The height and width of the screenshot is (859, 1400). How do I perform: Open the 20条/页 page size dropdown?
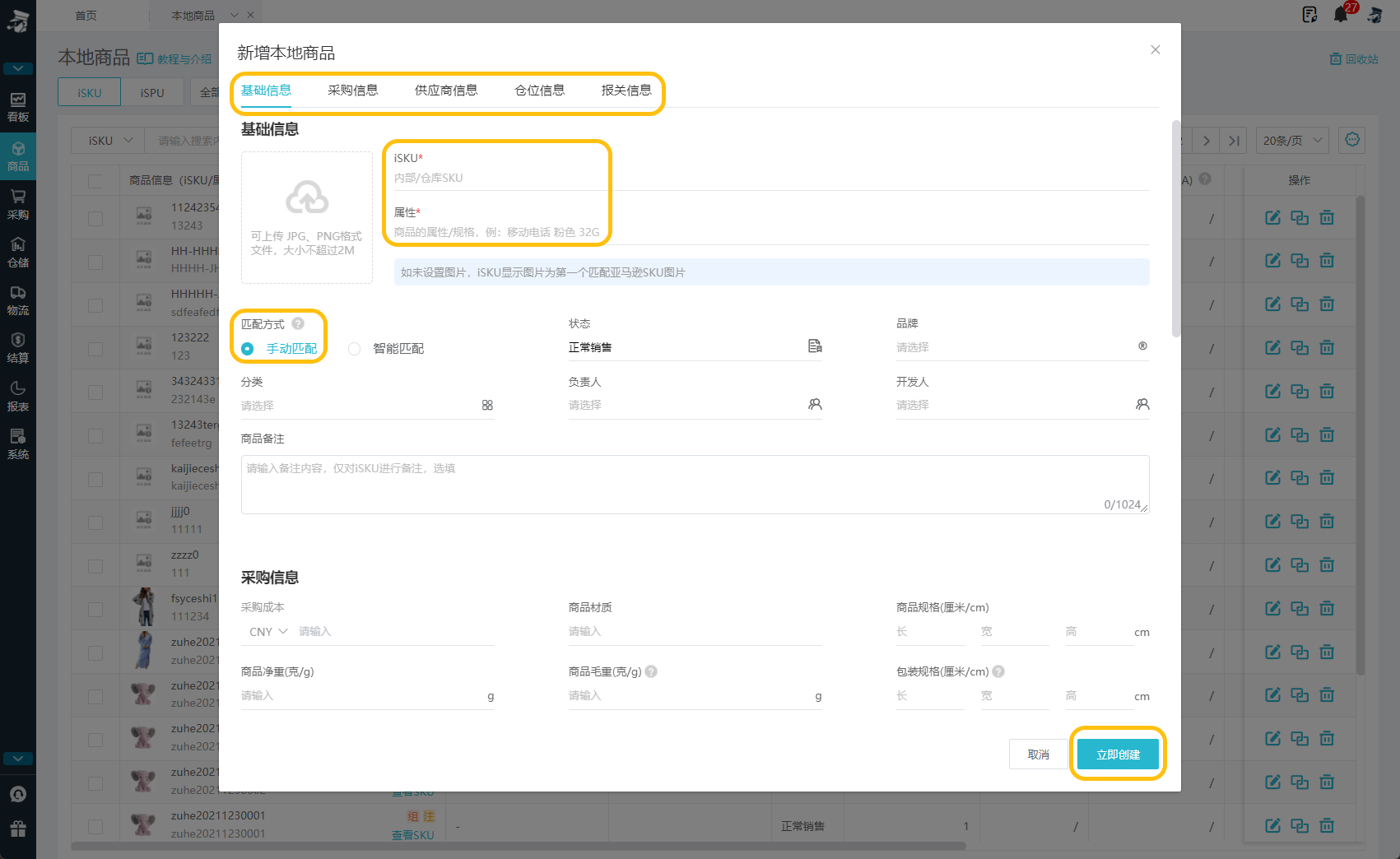(x=1293, y=141)
